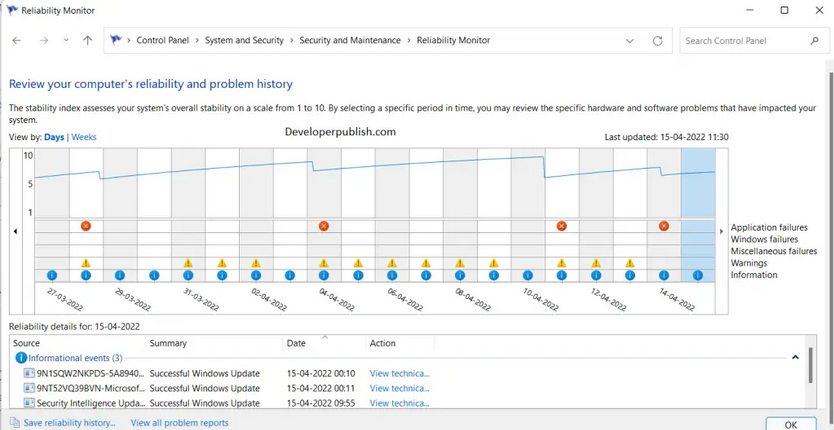Switch chart view to Days
This screenshot has width=834, height=430.
click(54, 137)
